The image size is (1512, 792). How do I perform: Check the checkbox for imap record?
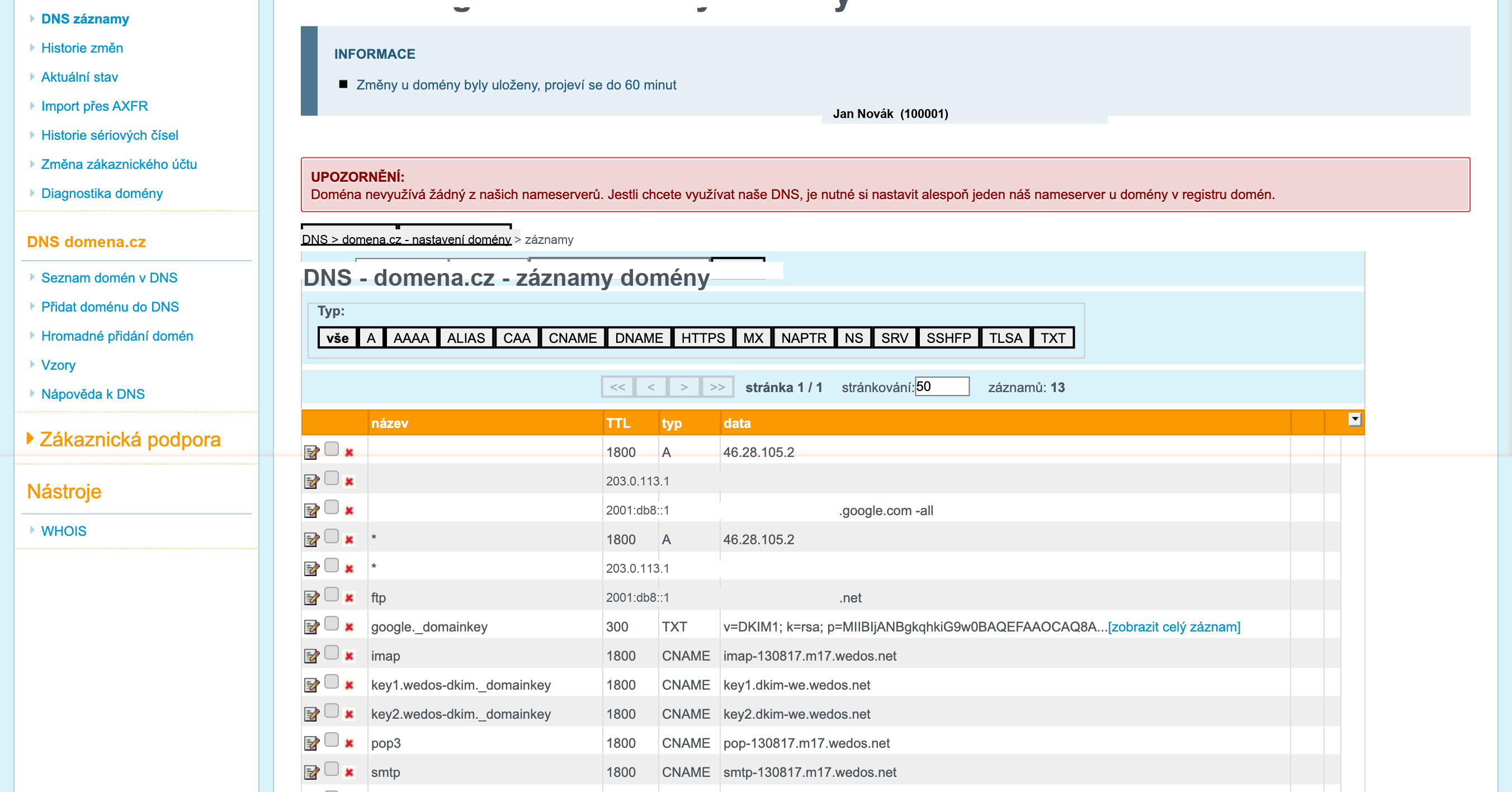click(x=332, y=652)
